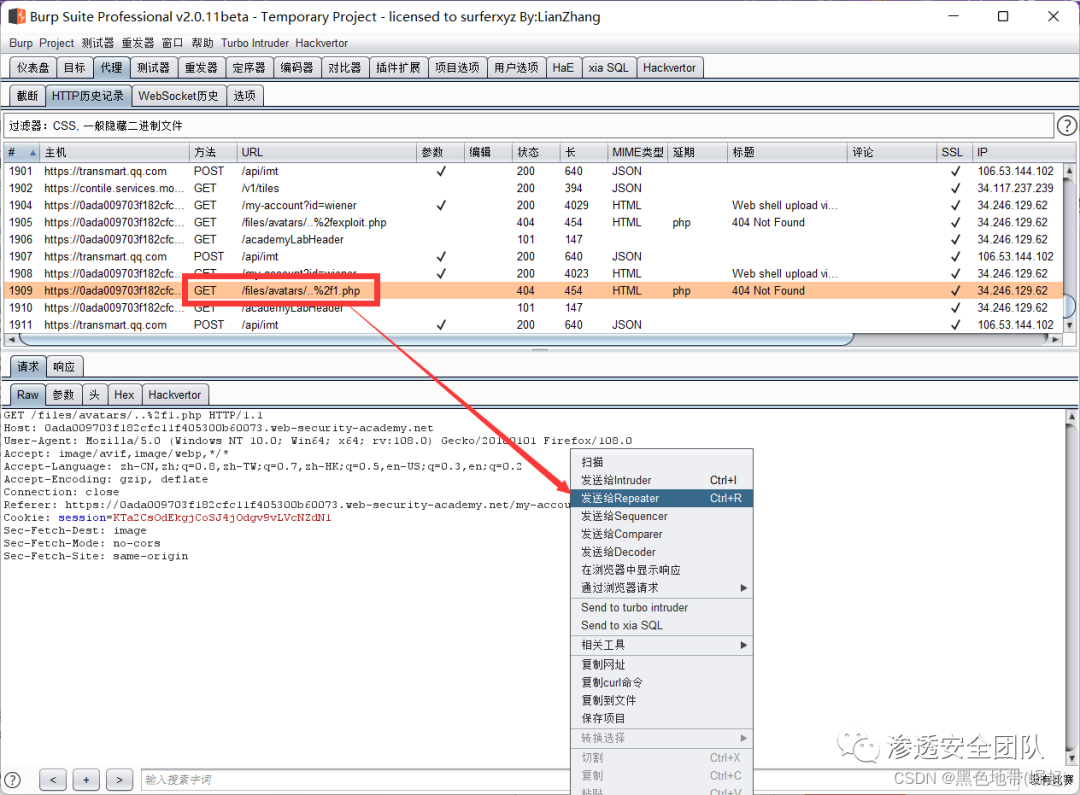
Task: Click the 过滤器 filter bar
Action: point(528,125)
